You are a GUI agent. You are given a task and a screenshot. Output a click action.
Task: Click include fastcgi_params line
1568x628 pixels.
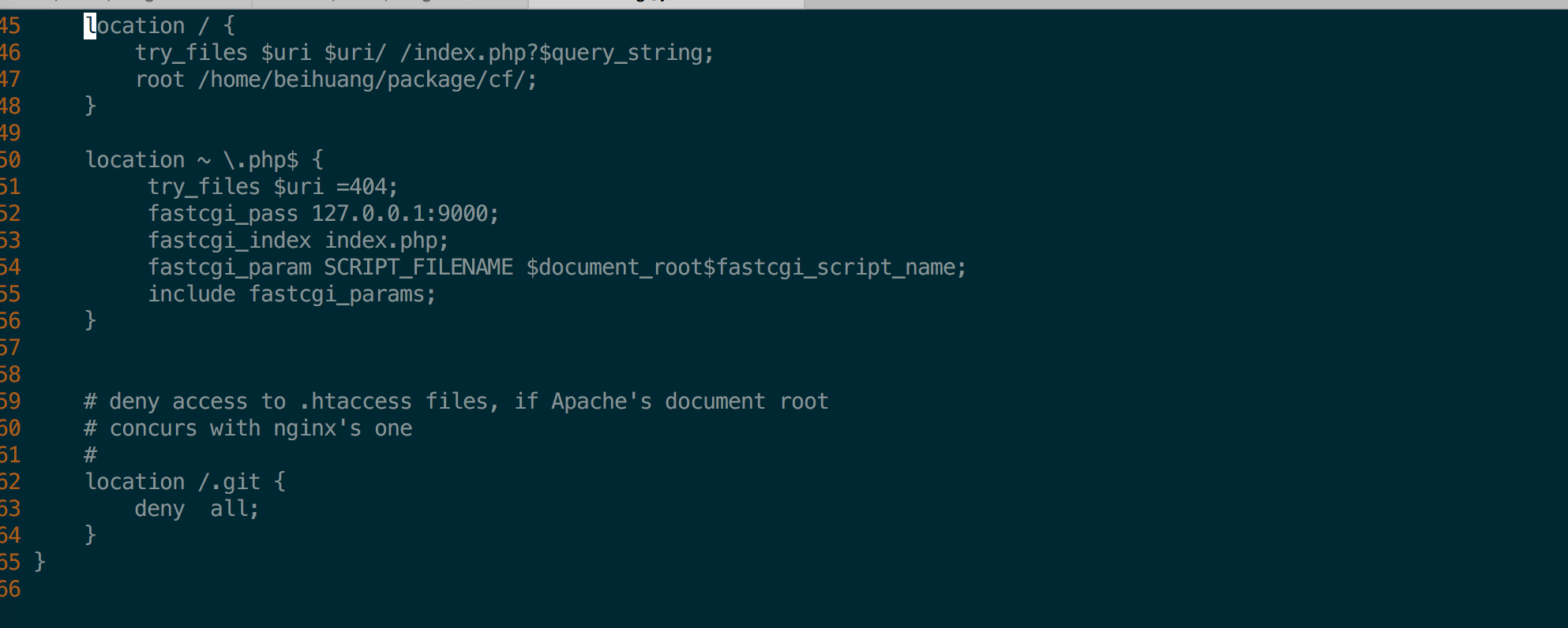(291, 294)
